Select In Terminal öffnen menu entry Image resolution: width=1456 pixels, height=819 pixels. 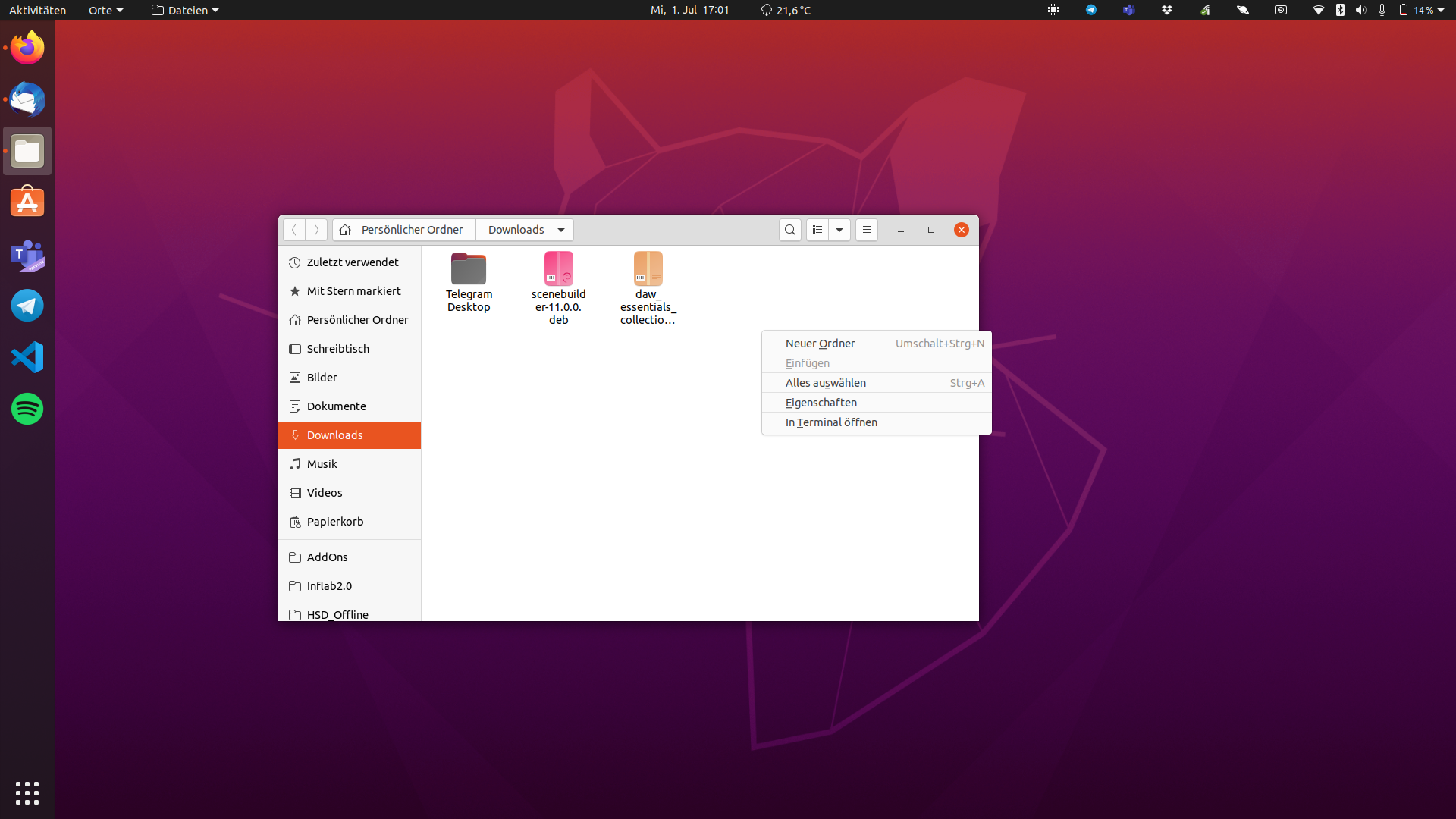click(831, 422)
